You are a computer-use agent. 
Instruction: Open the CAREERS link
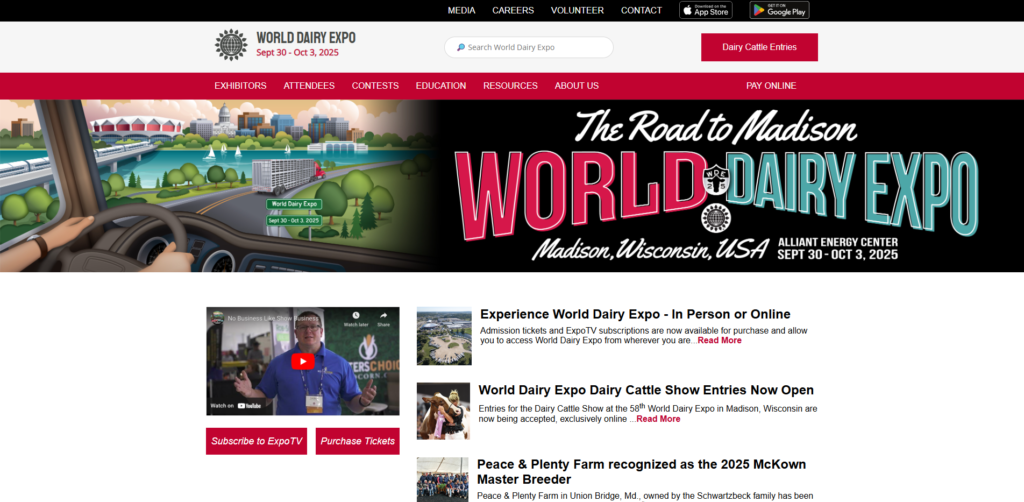coord(513,10)
